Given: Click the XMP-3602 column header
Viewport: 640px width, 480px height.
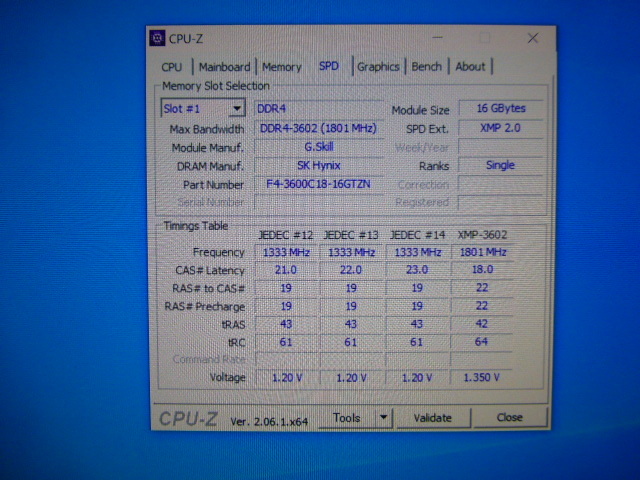Looking at the screenshot, I should click(x=482, y=235).
